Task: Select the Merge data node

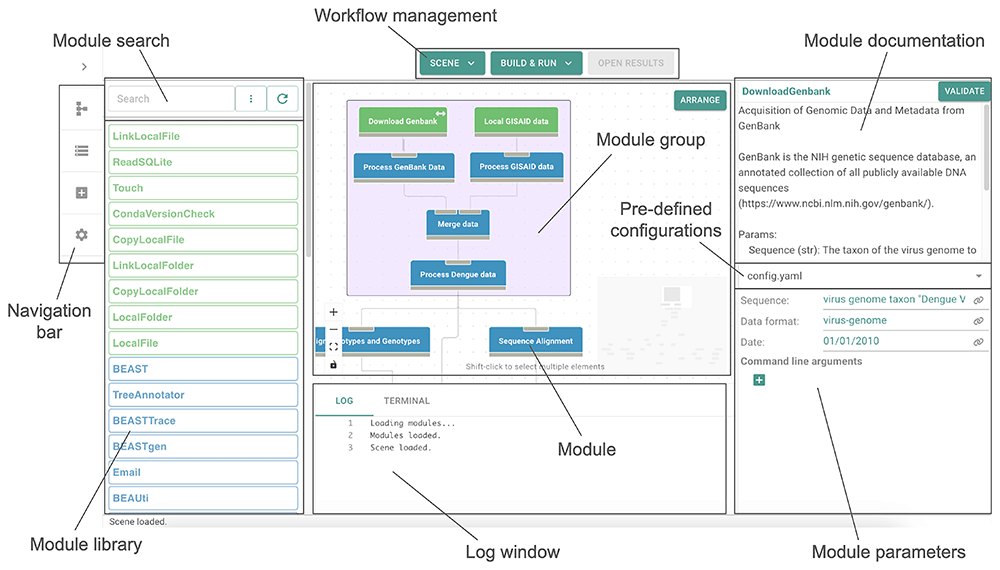Action: [x=458, y=224]
